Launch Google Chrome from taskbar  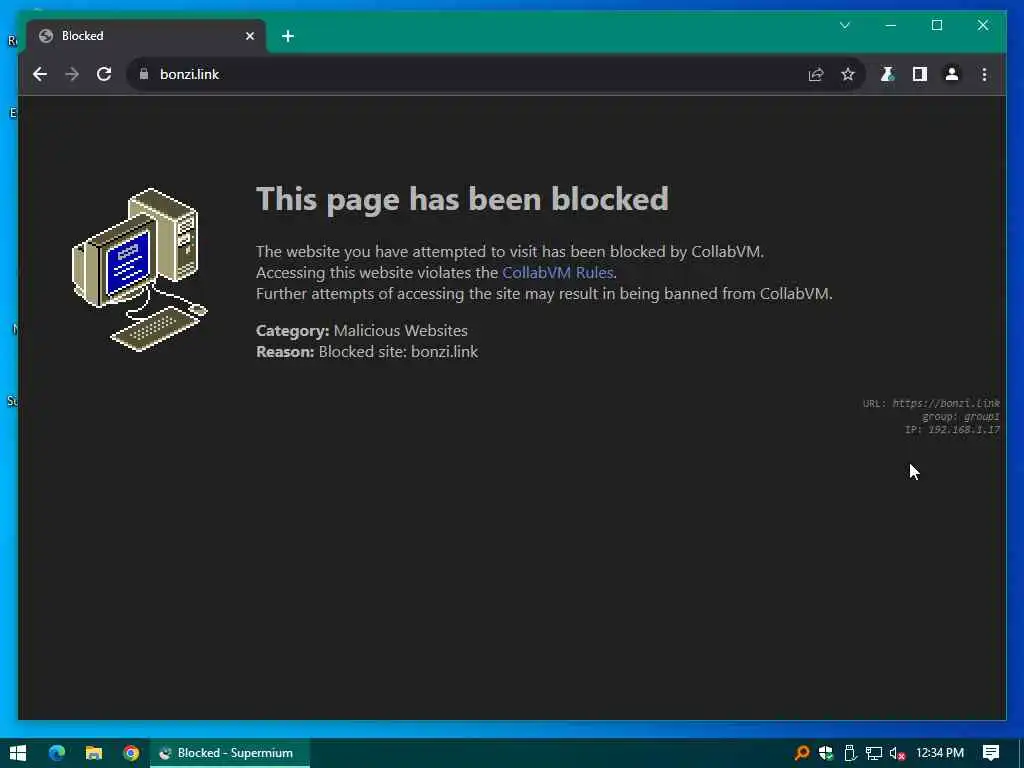pyautogui.click(x=131, y=753)
